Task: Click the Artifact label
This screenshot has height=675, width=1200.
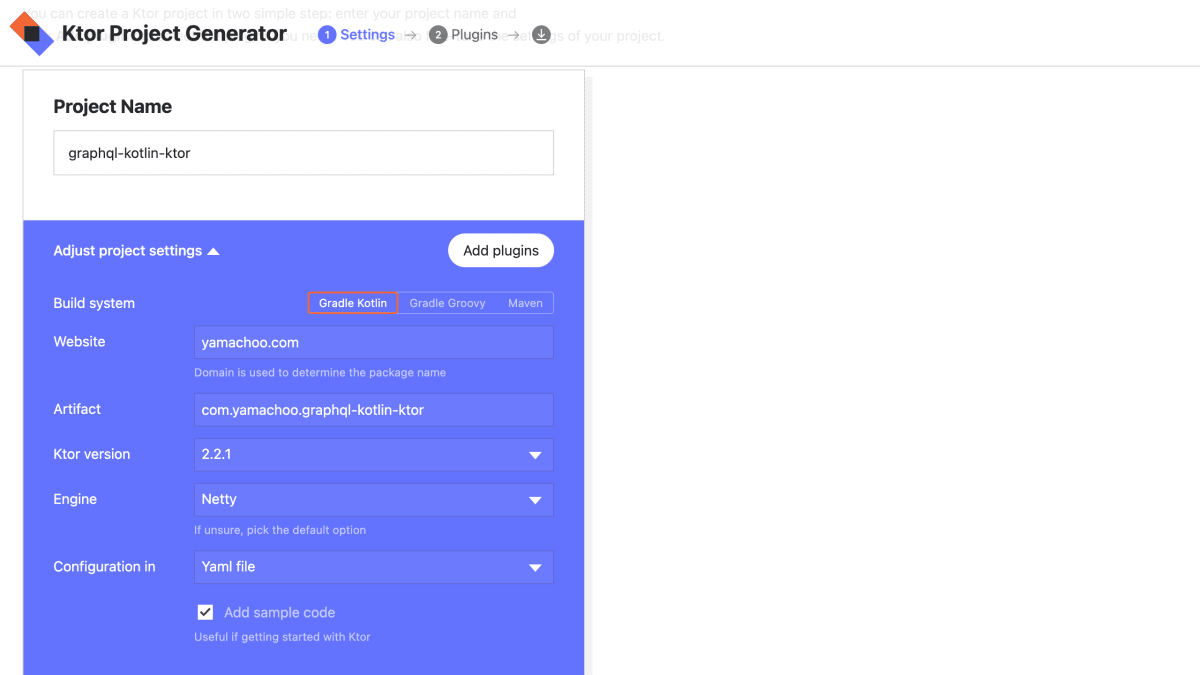Action: coord(77,409)
